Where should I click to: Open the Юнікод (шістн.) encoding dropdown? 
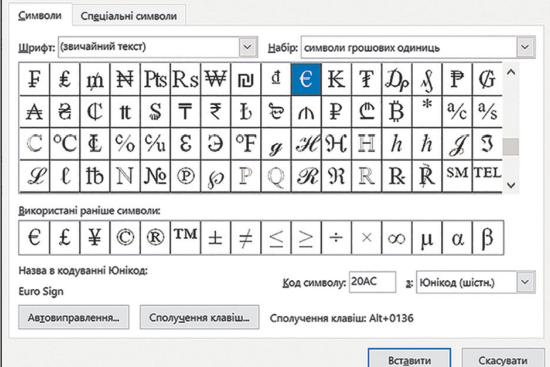coord(525,282)
